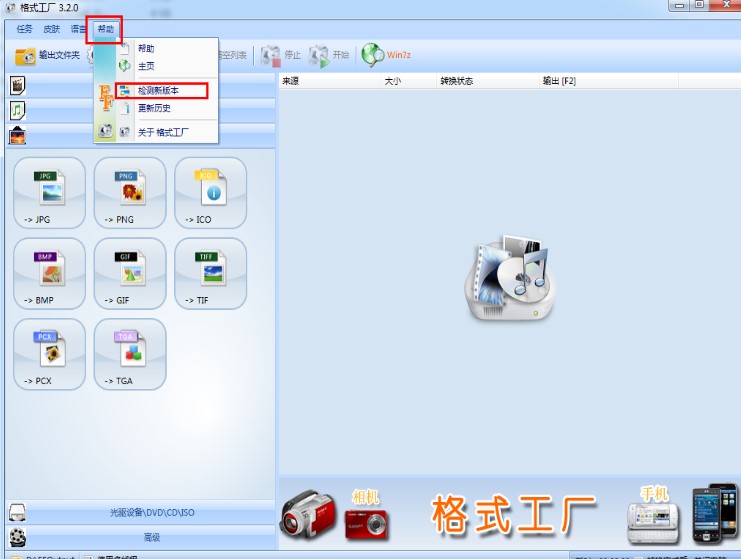Choose the -> PNG conversion icon
Image resolution: width=741 pixels, height=559 pixels.
130,193
